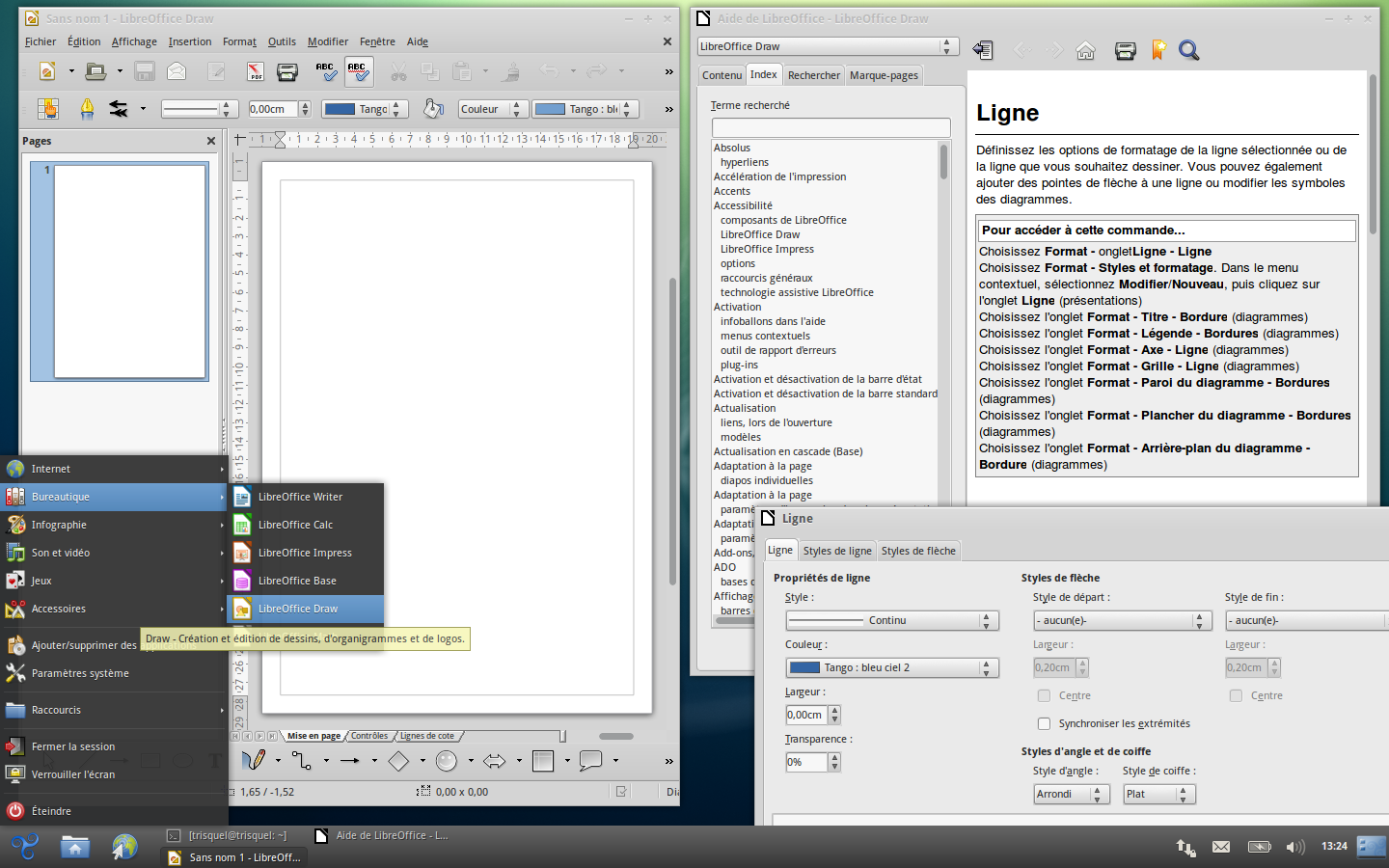Click the New document icon in Draw toolbar

[x=47, y=70]
